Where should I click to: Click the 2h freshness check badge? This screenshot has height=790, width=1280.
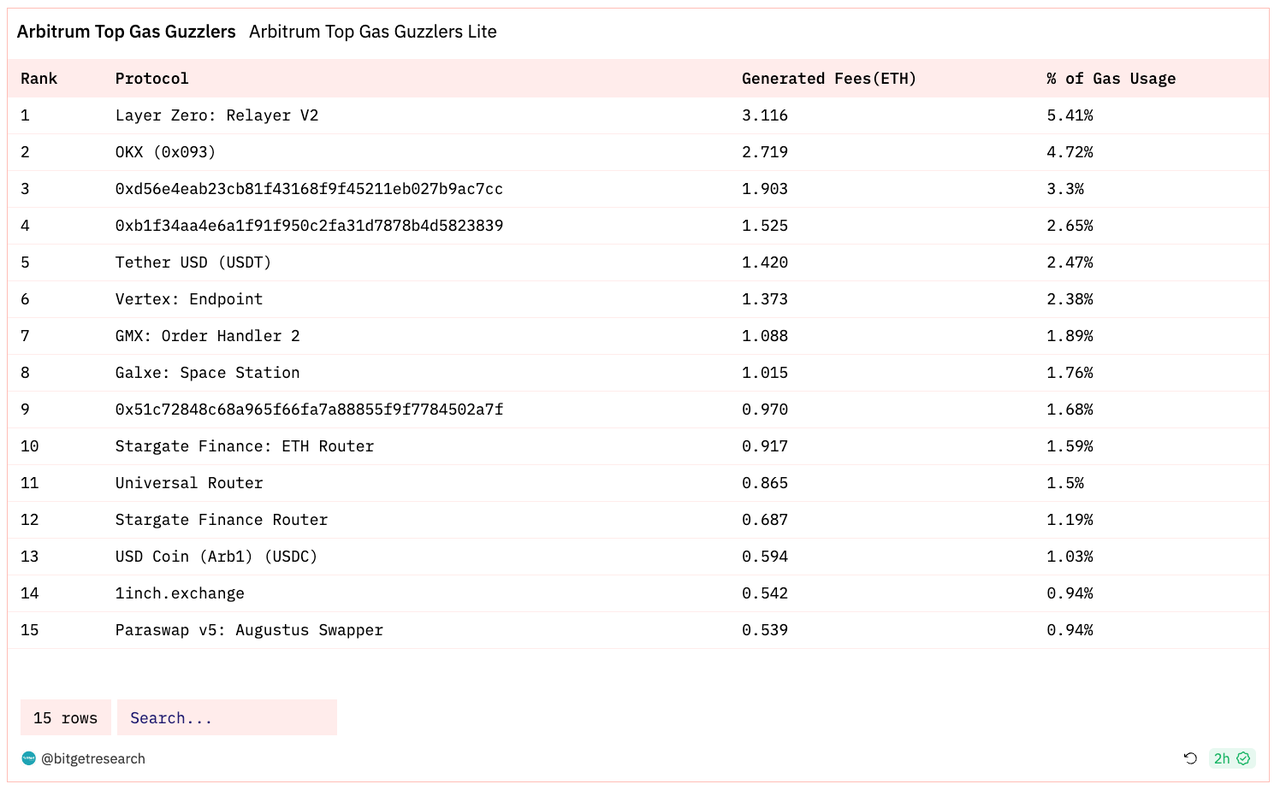coord(1232,759)
